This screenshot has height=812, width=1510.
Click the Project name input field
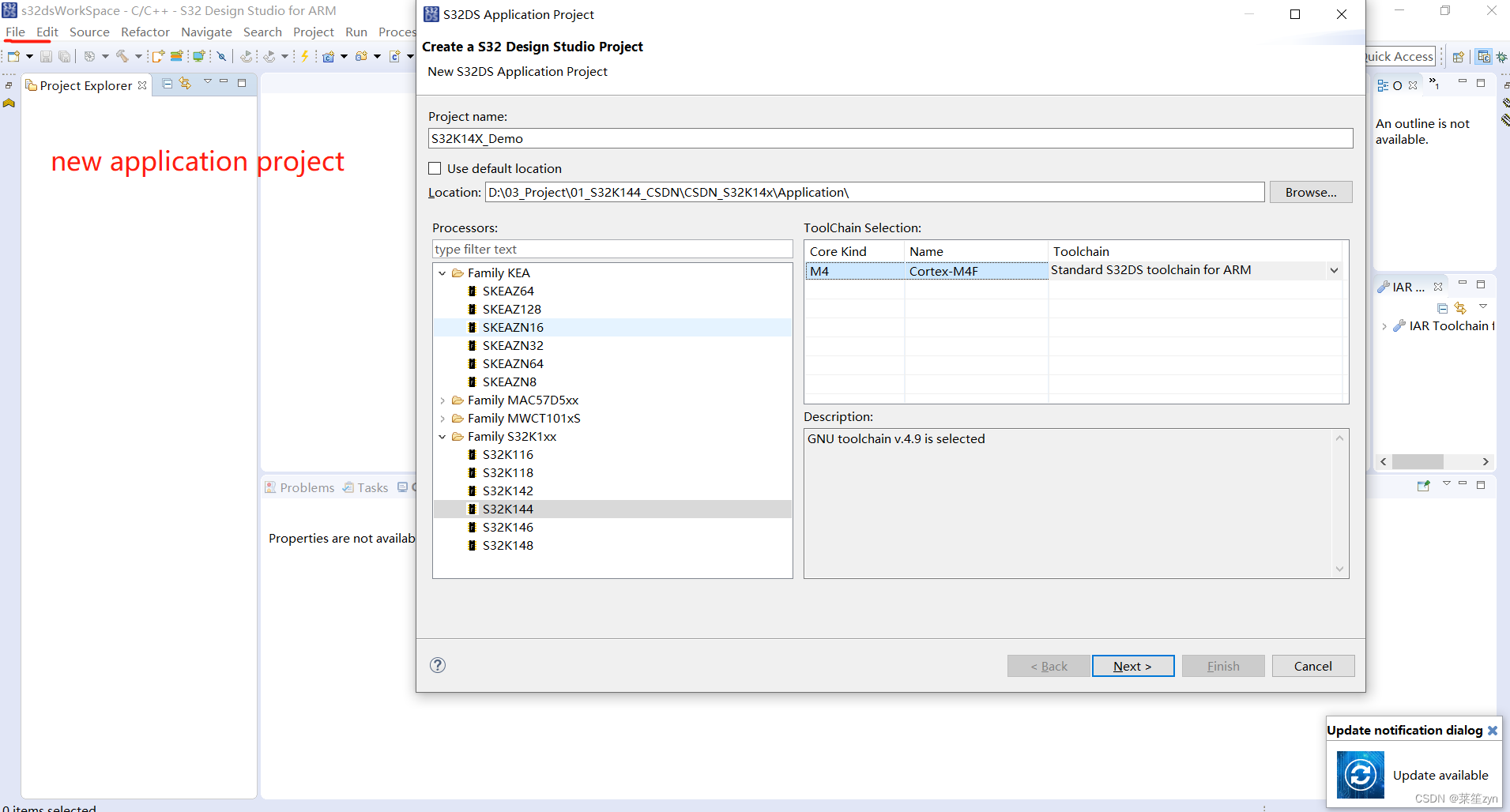(x=891, y=138)
